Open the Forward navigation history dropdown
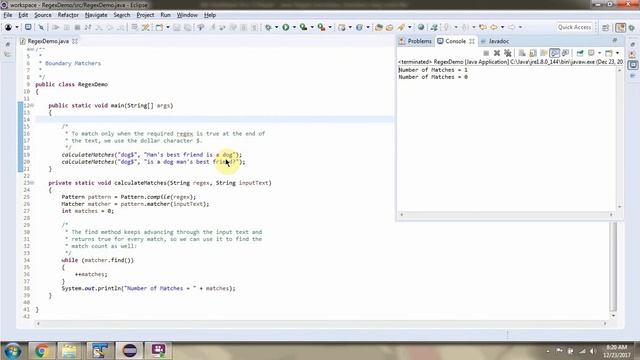This screenshot has height=360, width=640. coord(520,27)
